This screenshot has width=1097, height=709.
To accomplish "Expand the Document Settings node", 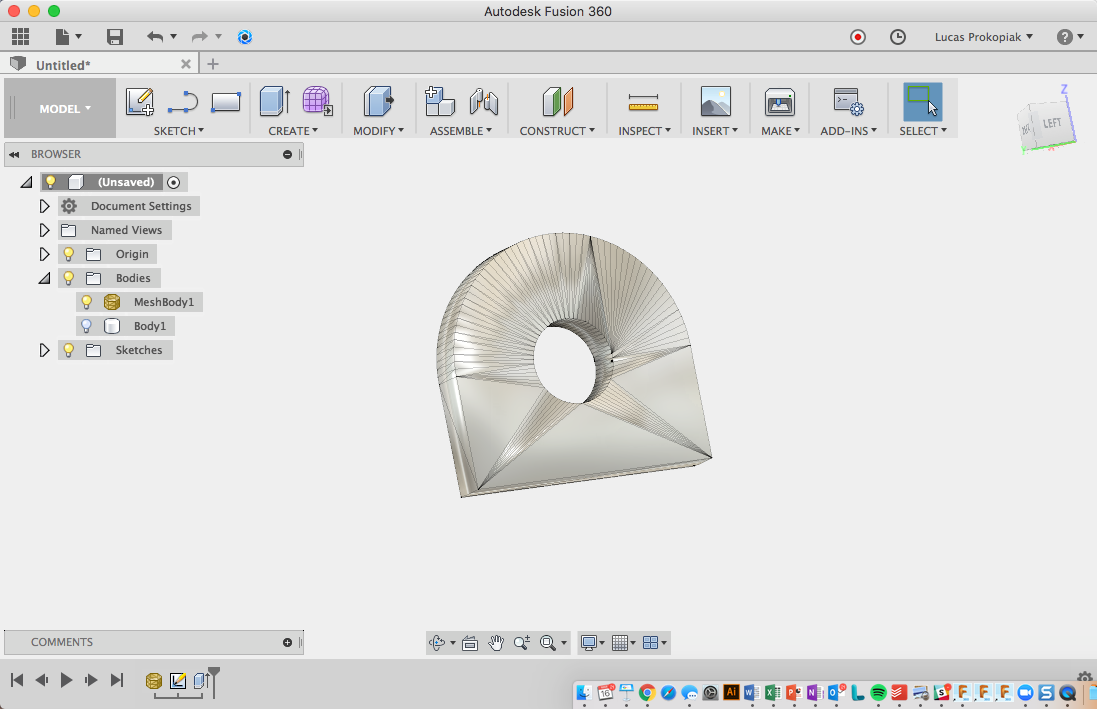I will click(x=44, y=205).
